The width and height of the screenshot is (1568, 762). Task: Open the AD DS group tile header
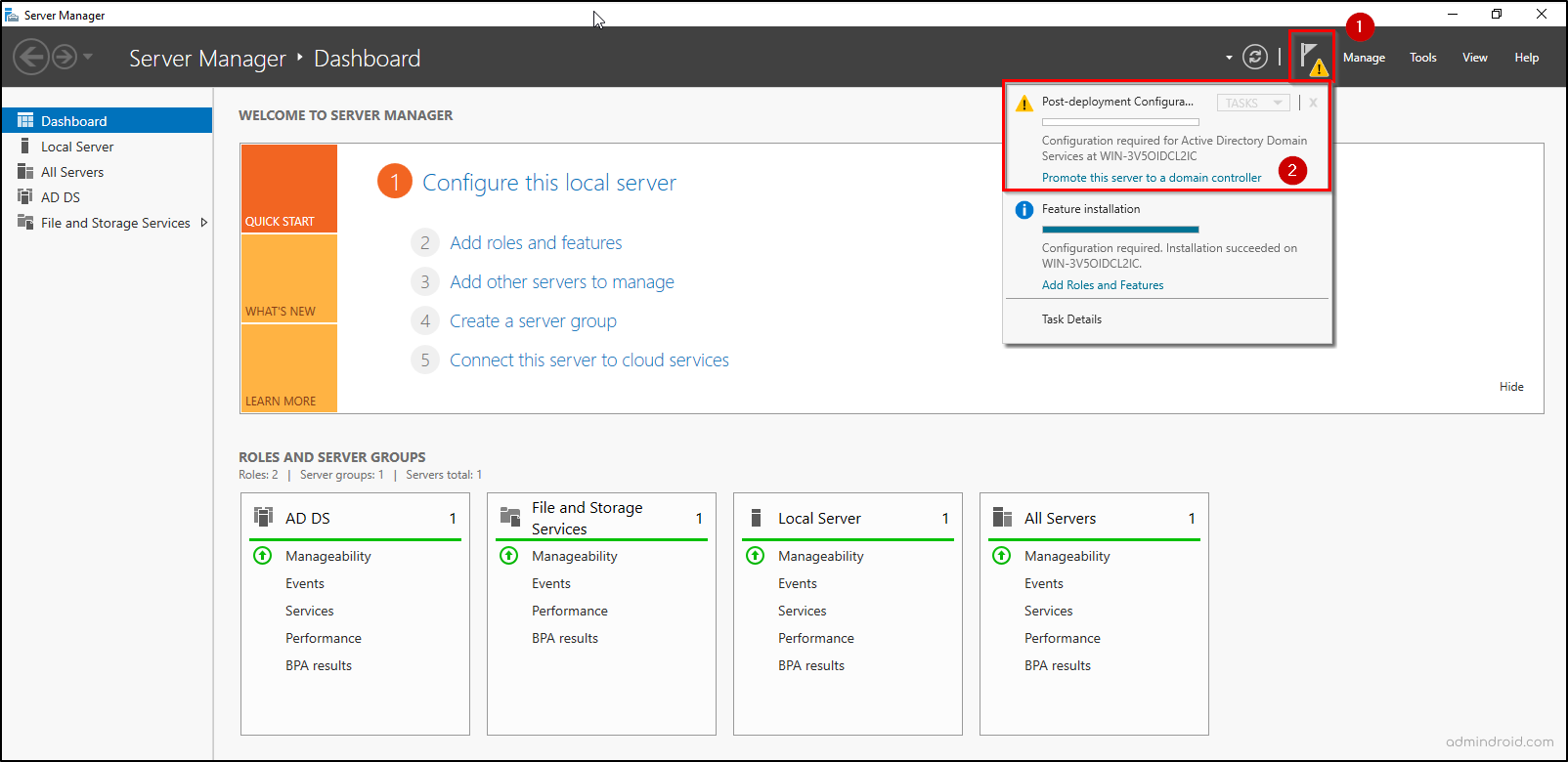pos(355,518)
